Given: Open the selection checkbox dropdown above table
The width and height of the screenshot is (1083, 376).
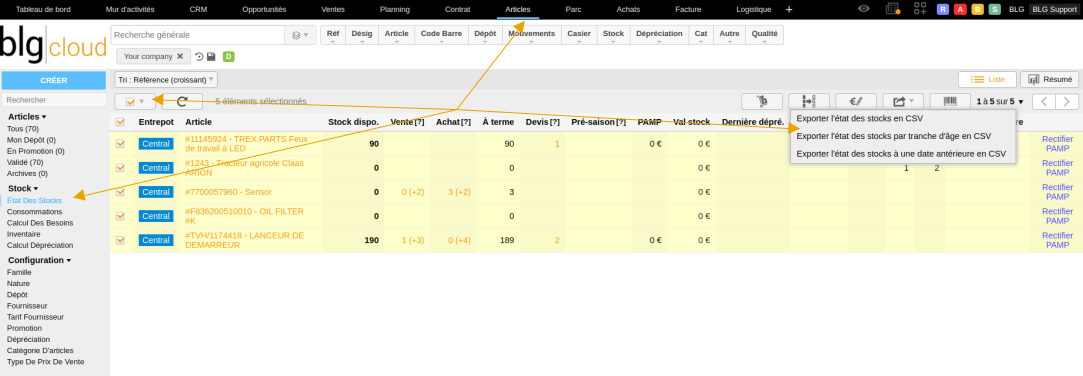Looking at the screenshot, I should (x=135, y=102).
